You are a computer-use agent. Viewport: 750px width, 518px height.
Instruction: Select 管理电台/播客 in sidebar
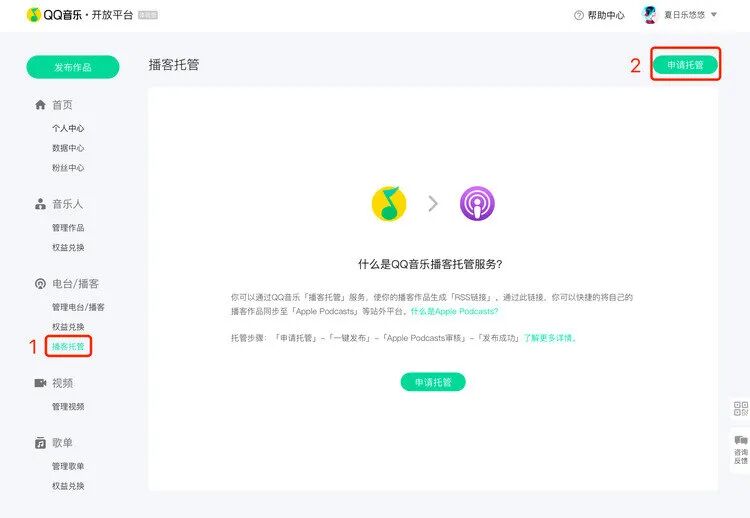point(78,307)
